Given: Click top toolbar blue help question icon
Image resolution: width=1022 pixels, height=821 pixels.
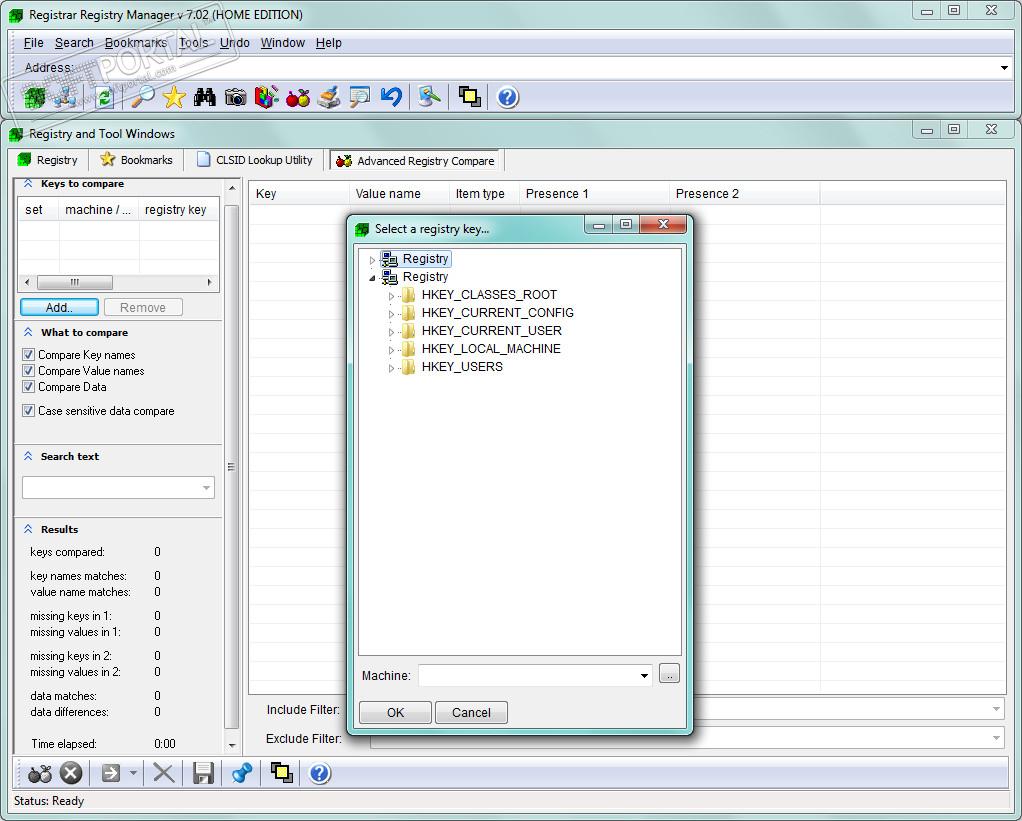Looking at the screenshot, I should point(508,98).
